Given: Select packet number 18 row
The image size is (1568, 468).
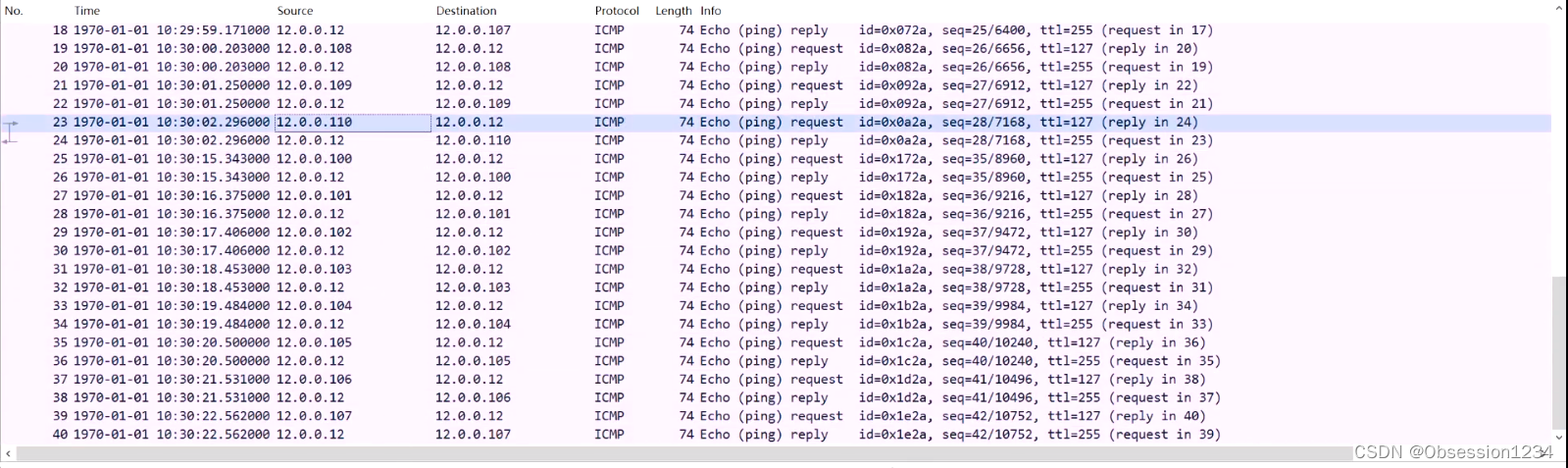Looking at the screenshot, I should (x=776, y=30).
